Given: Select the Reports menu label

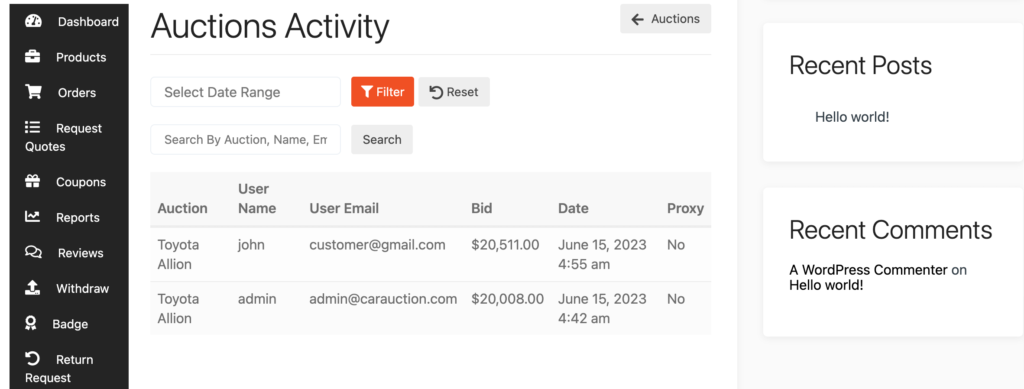Looking at the screenshot, I should [78, 217].
